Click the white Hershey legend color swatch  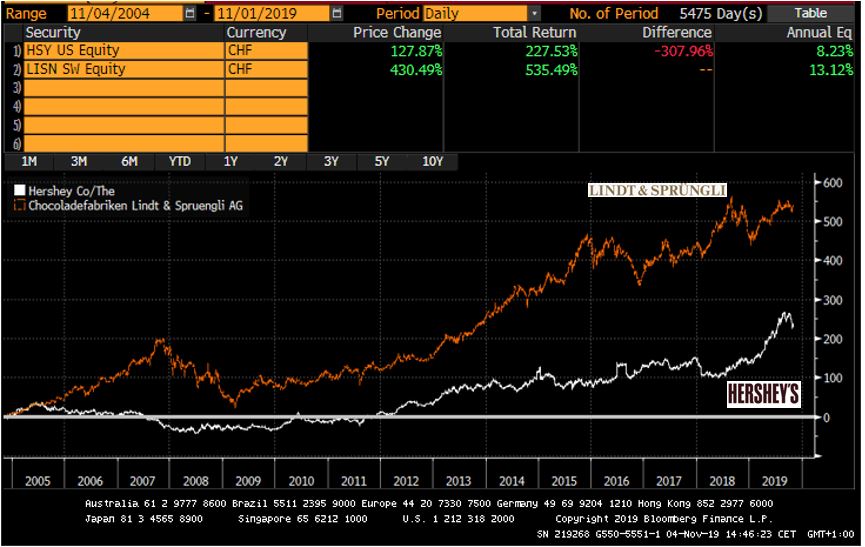(x=19, y=190)
